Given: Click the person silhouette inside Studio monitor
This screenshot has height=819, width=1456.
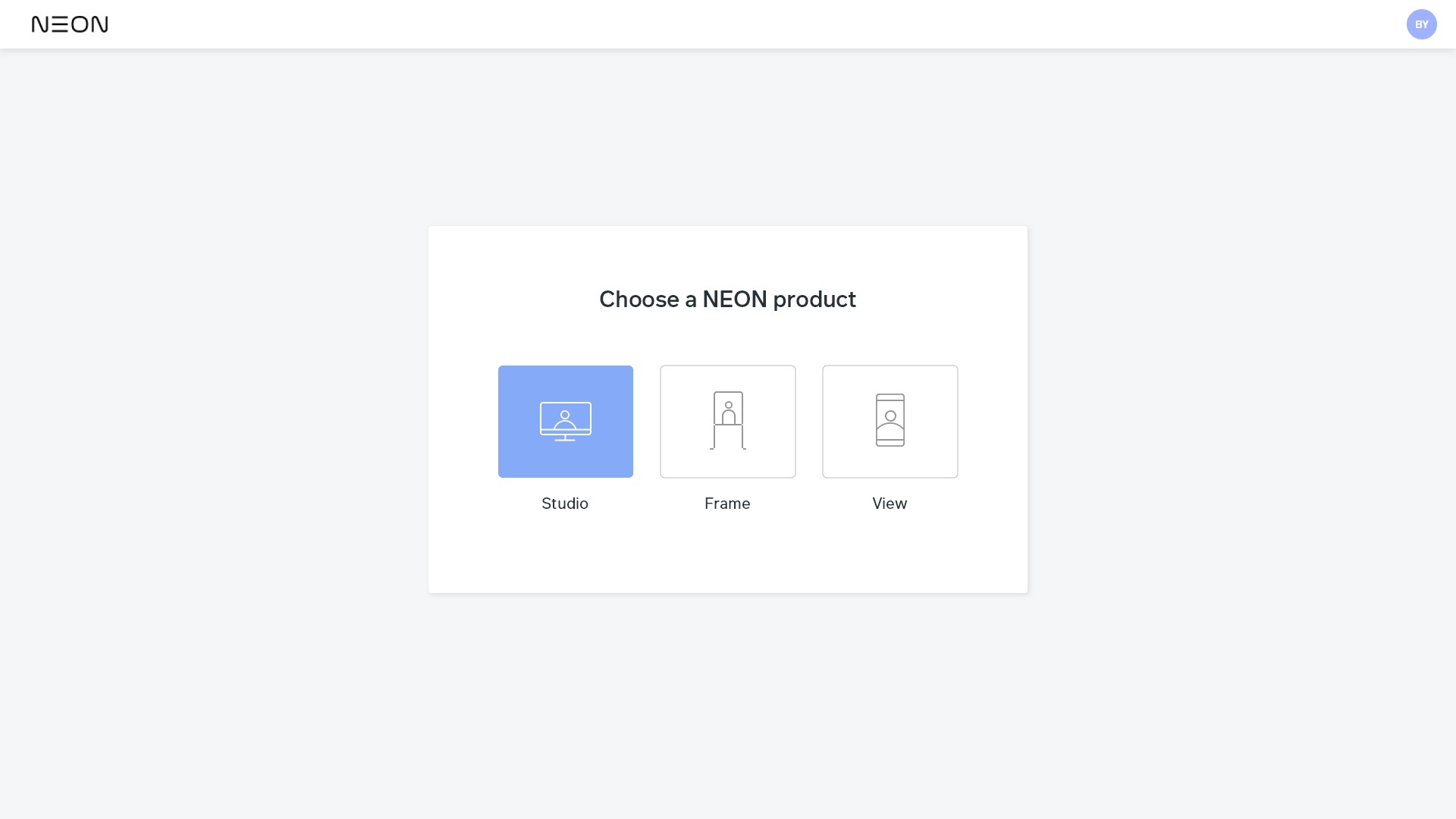Looking at the screenshot, I should (565, 419).
